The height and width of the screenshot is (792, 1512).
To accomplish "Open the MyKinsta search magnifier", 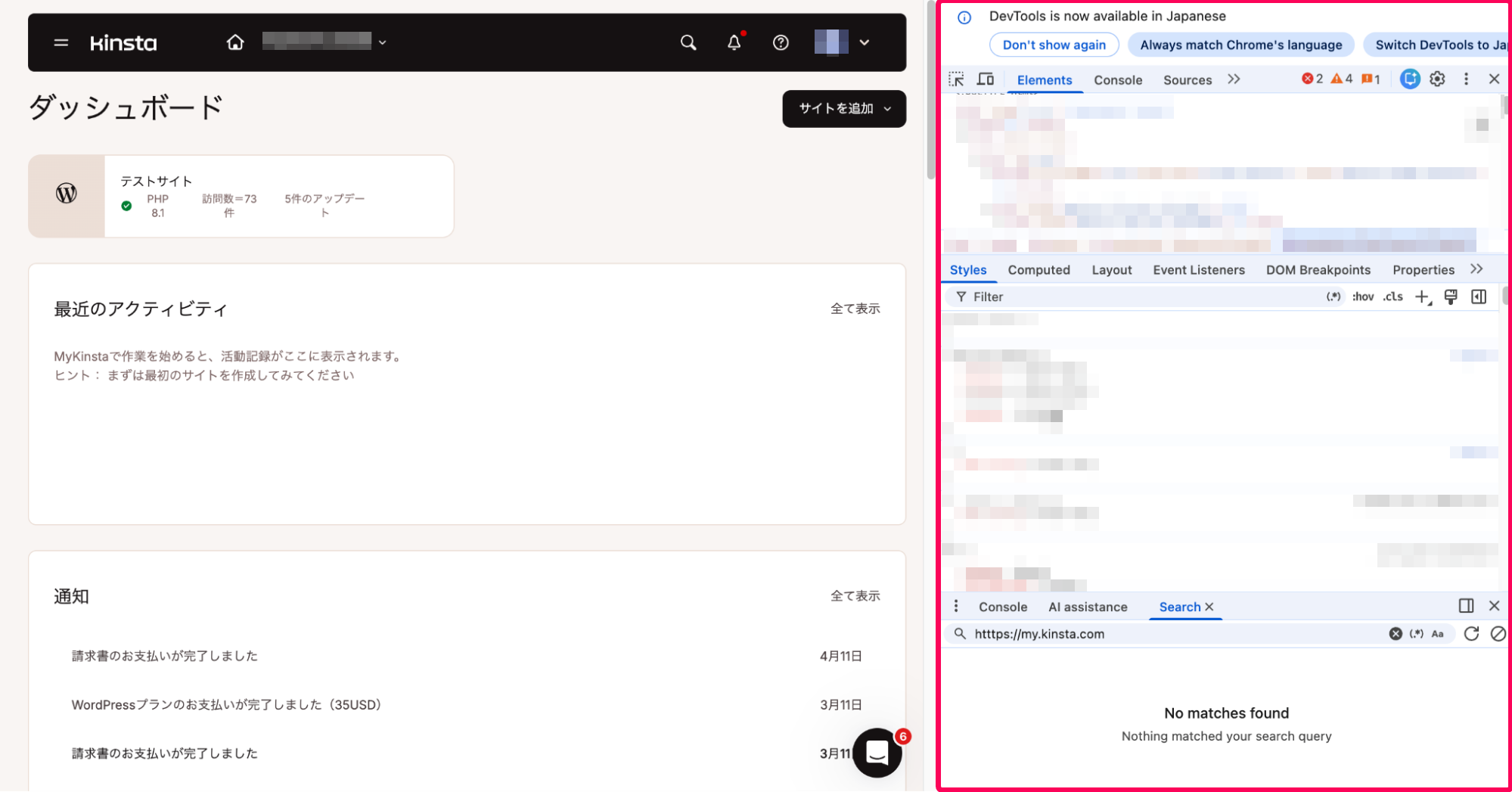I will click(x=688, y=42).
